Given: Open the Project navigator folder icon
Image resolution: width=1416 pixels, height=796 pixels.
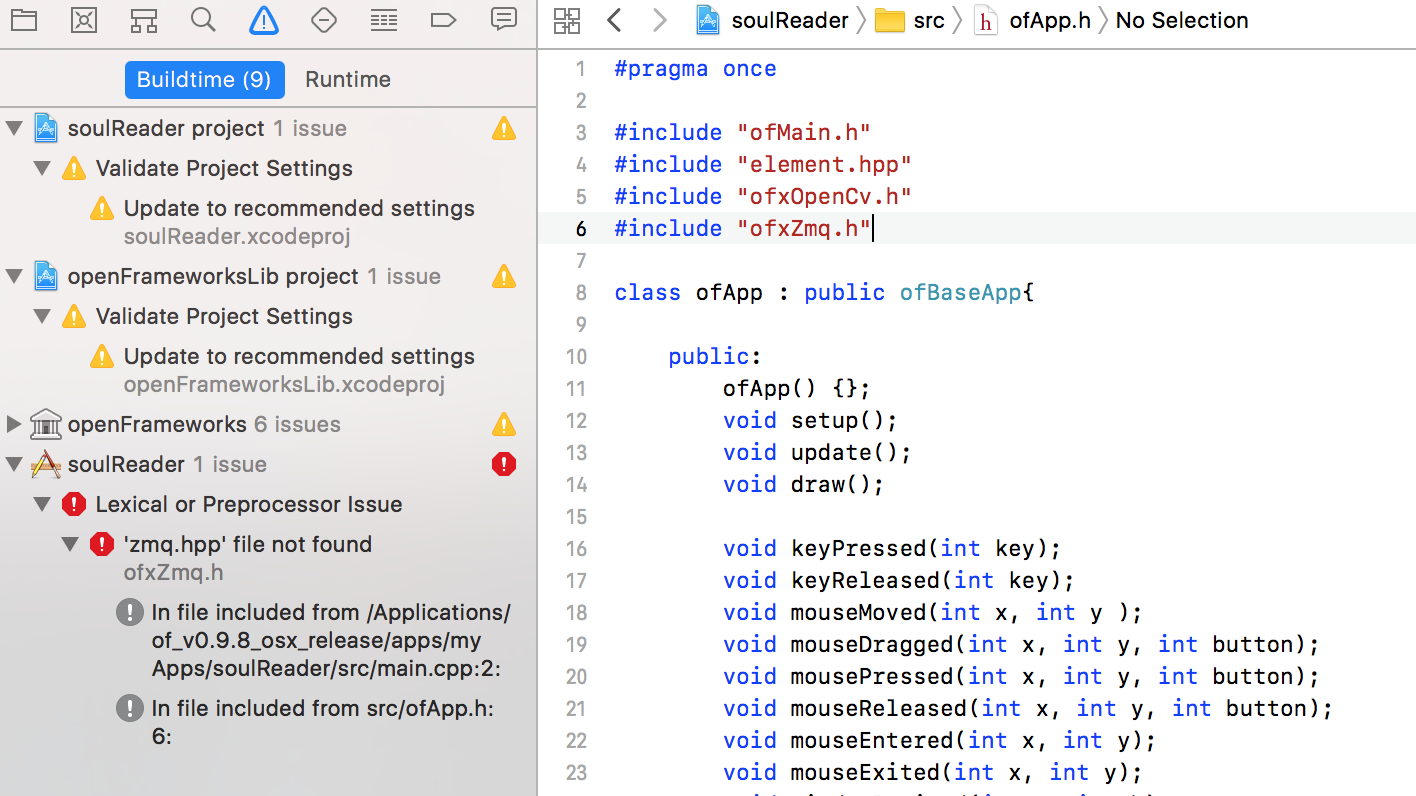Looking at the screenshot, I should [x=24, y=20].
